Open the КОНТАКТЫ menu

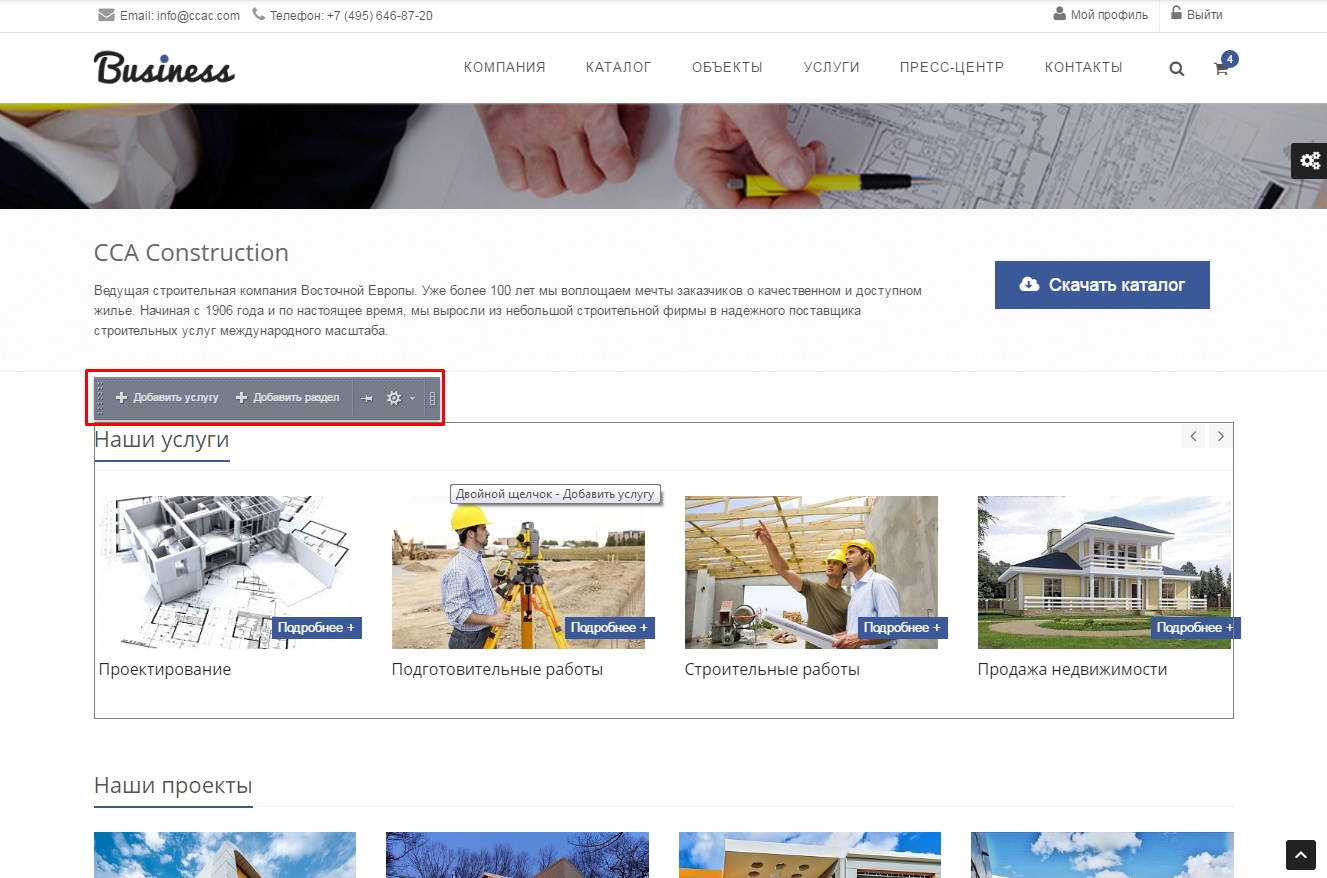click(1084, 68)
